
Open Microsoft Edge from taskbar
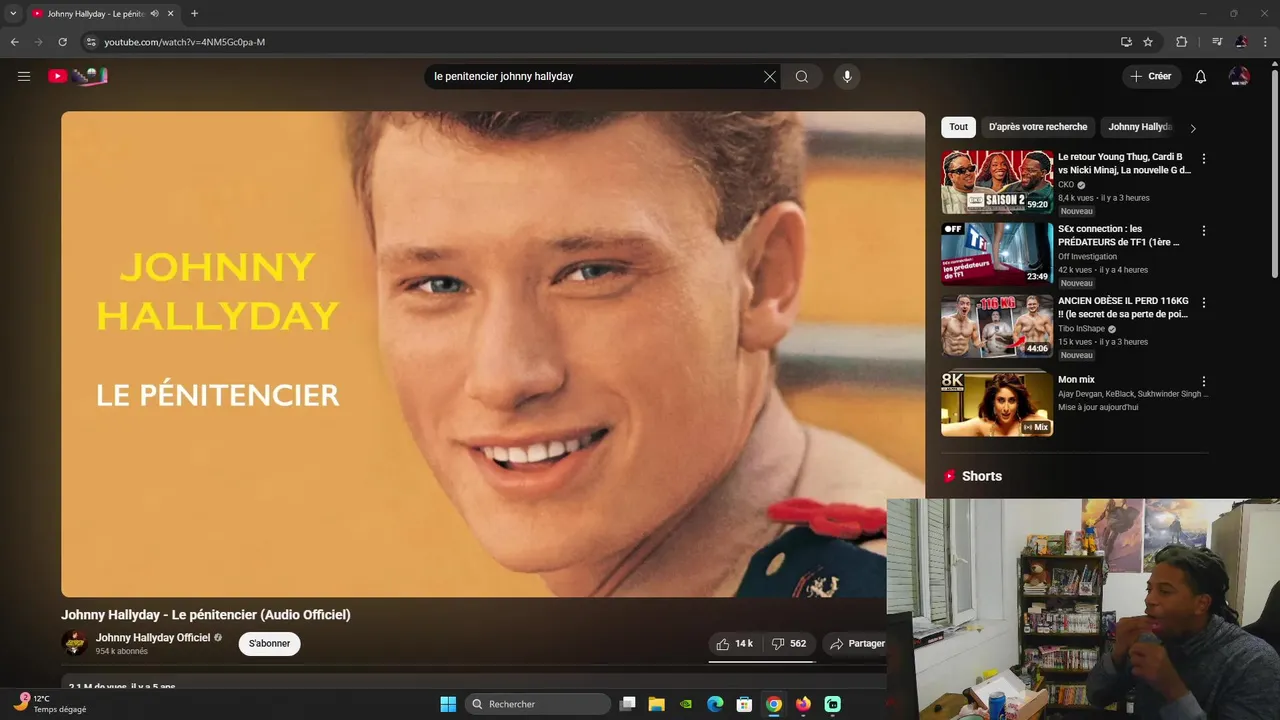pos(715,704)
